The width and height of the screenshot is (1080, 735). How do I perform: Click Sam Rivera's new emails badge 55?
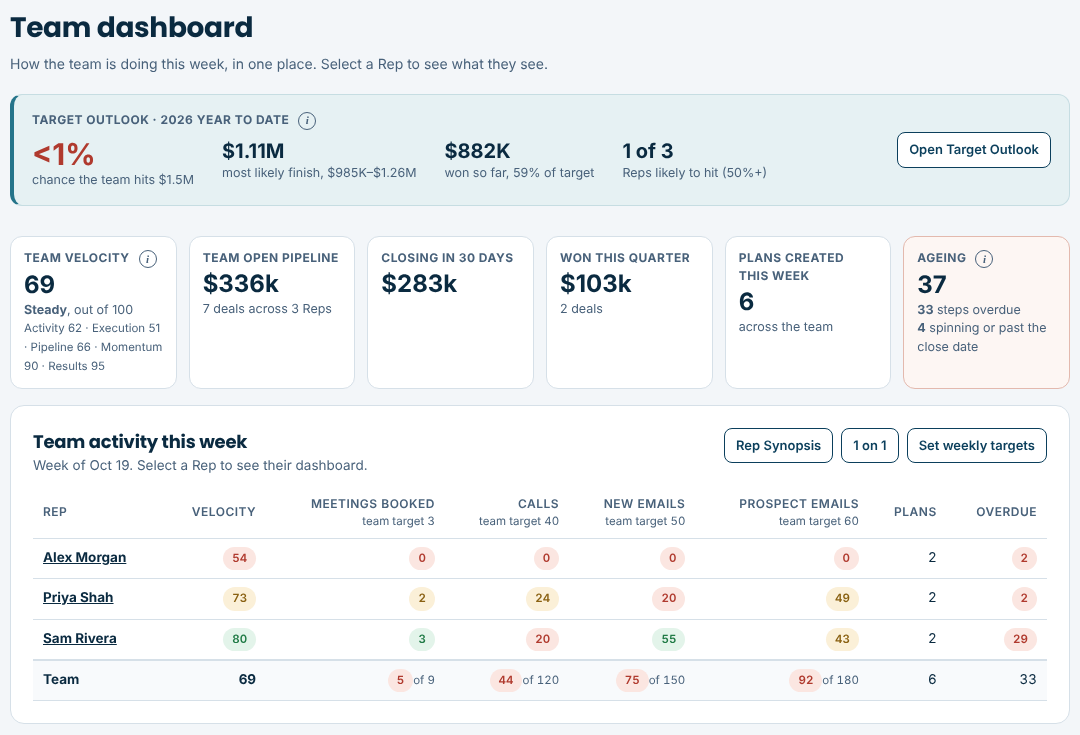668,639
